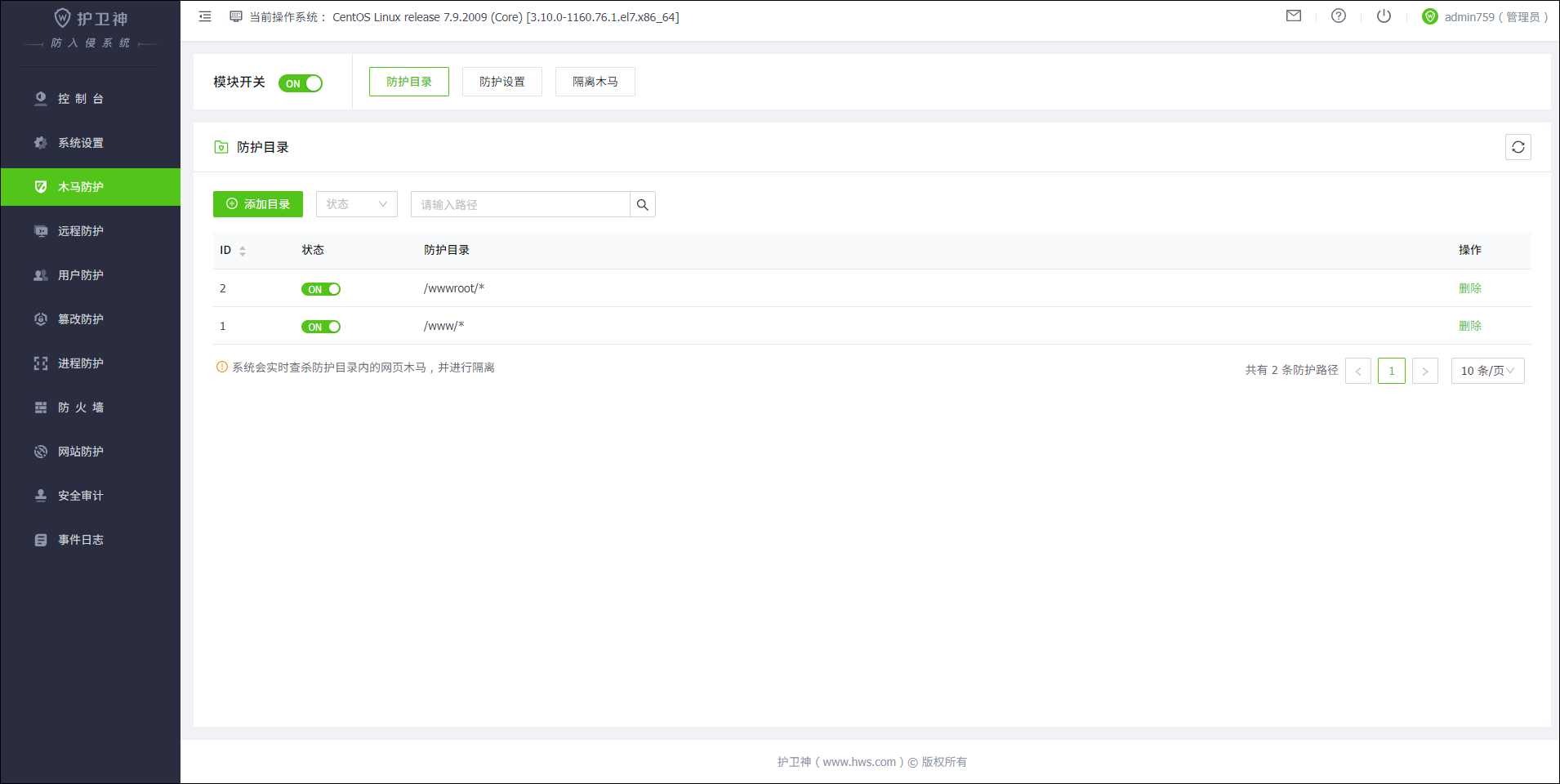Delete the /wwwroot/* directory entry
Viewport: 1560px width, 784px height.
click(1470, 288)
